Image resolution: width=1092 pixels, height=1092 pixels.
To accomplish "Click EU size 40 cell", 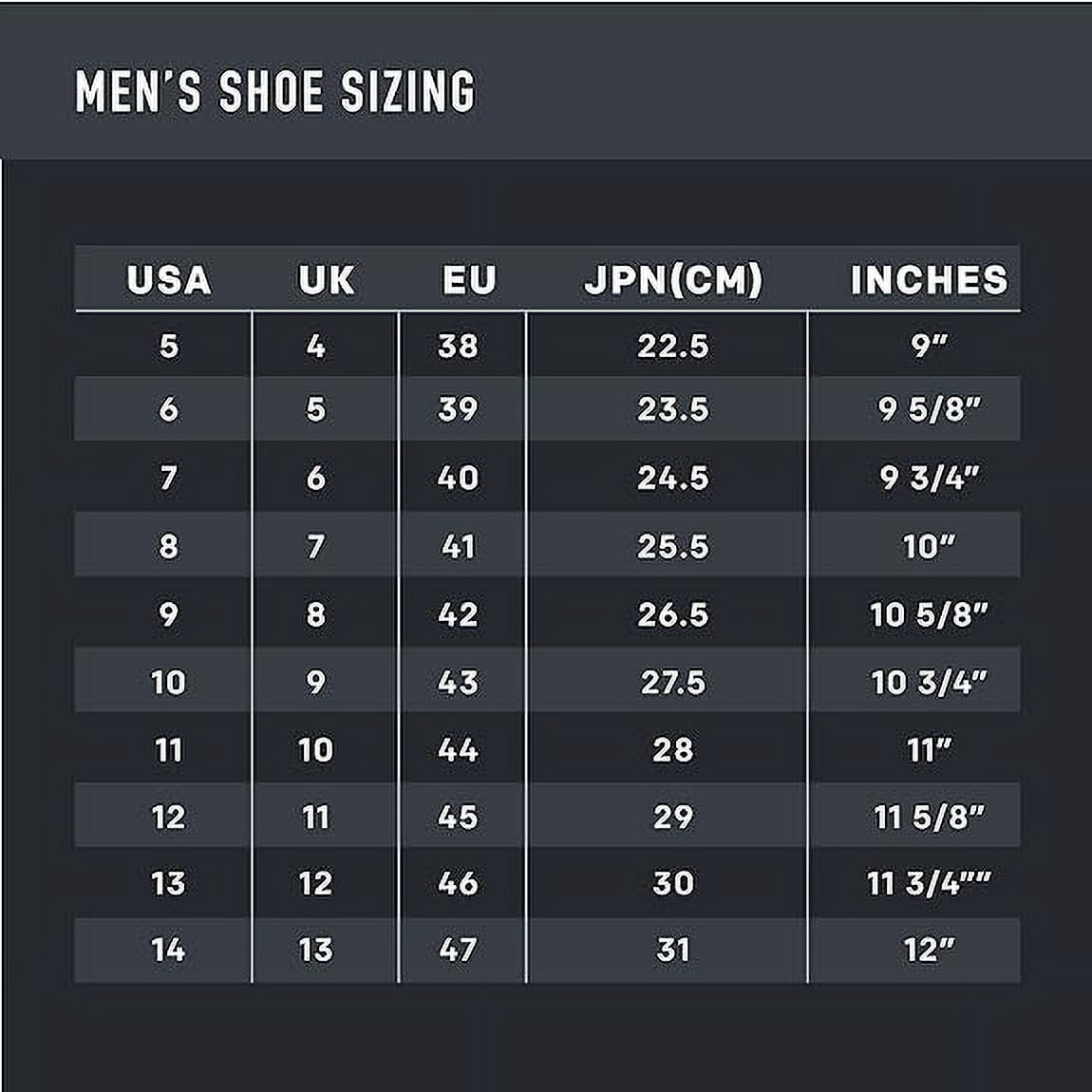I will [x=458, y=477].
